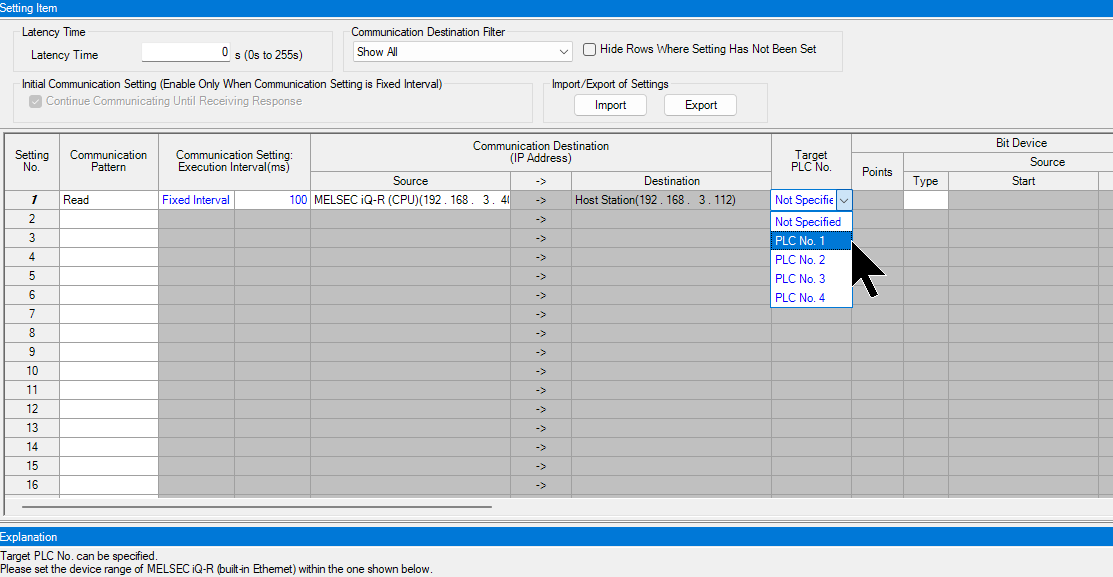Focus the Latency Time input field
The height and width of the screenshot is (577, 1113).
[186, 53]
